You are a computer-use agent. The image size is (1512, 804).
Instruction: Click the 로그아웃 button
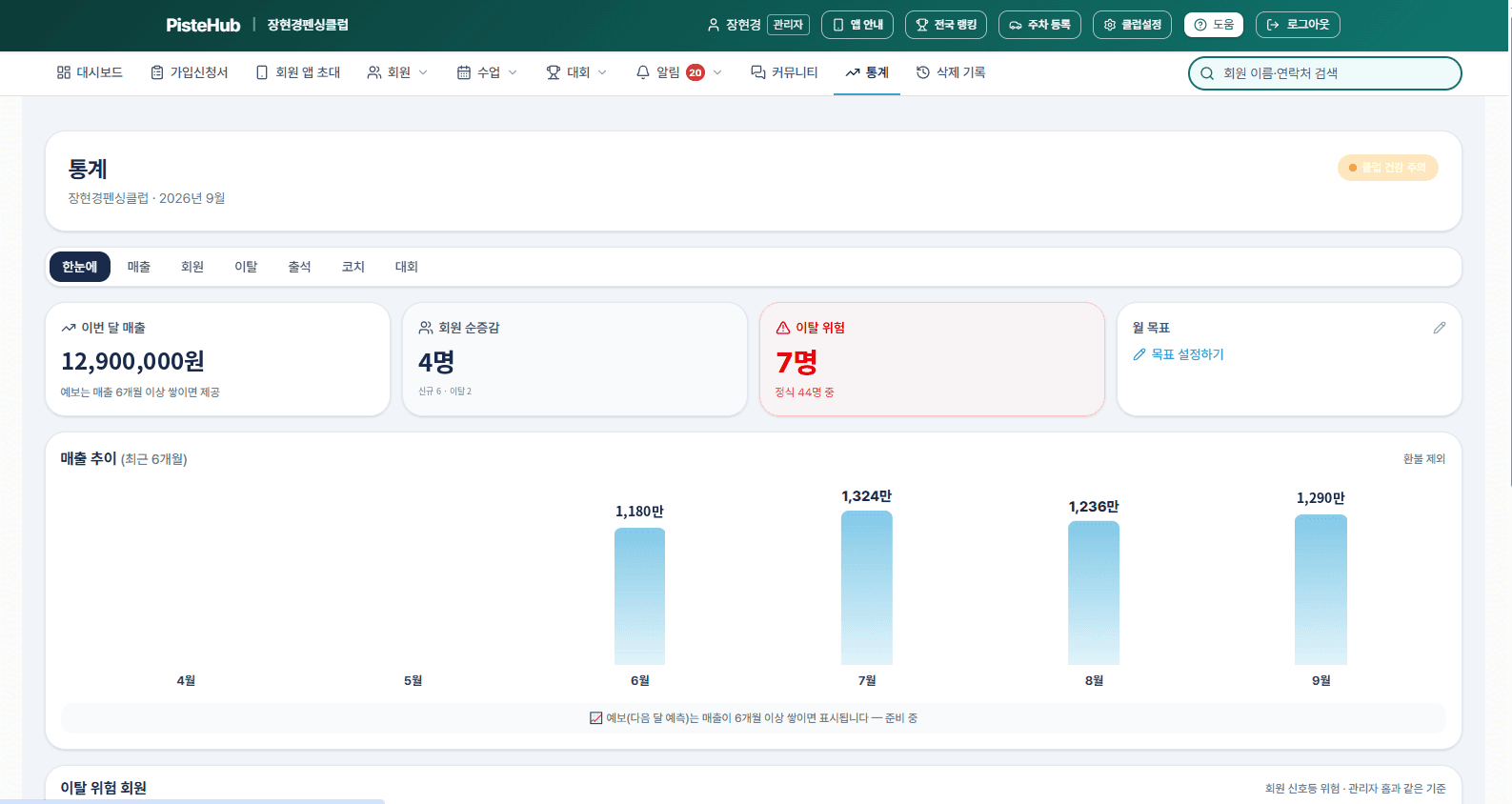click(1298, 25)
